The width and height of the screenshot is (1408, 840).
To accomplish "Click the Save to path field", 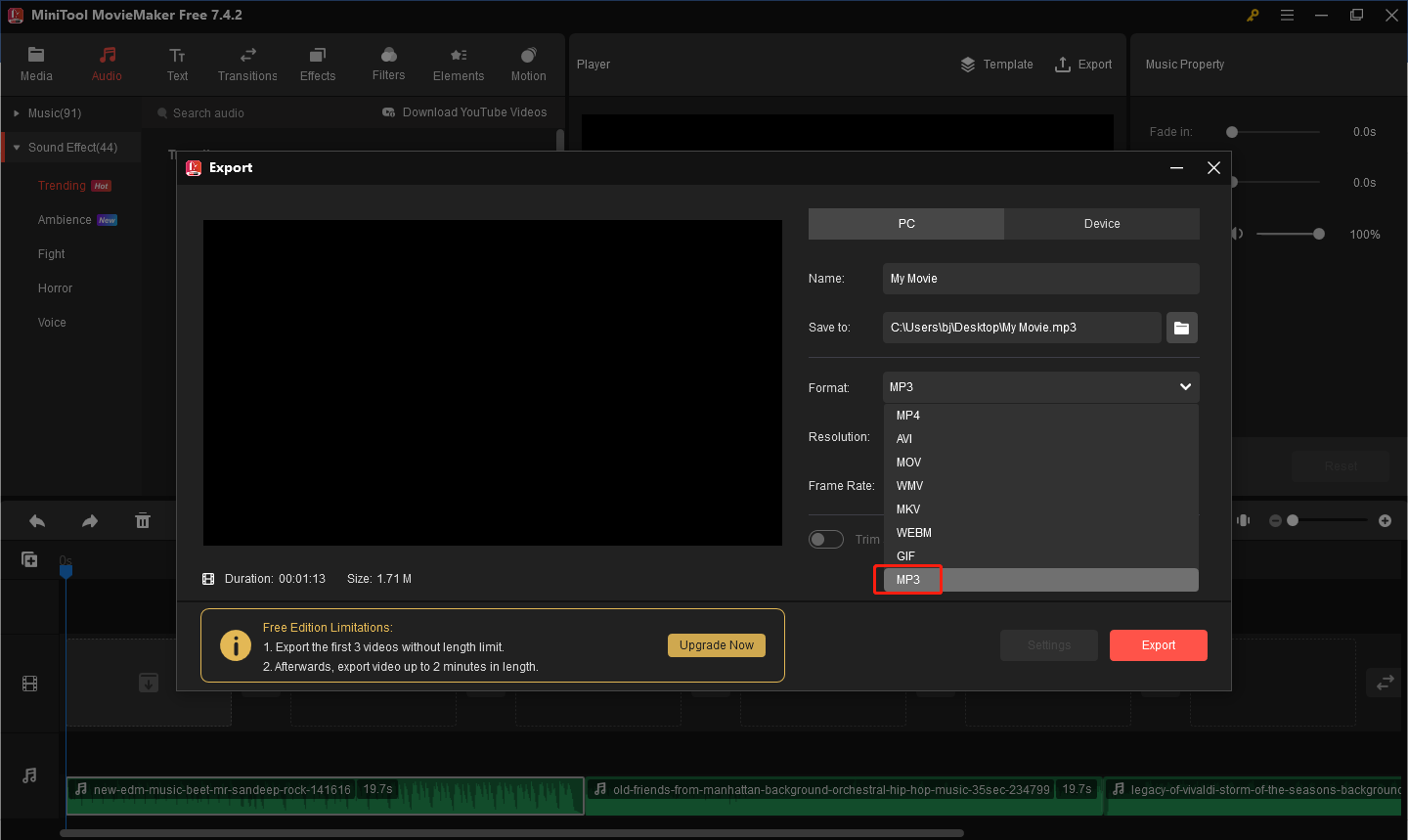I will pyautogui.click(x=1022, y=328).
